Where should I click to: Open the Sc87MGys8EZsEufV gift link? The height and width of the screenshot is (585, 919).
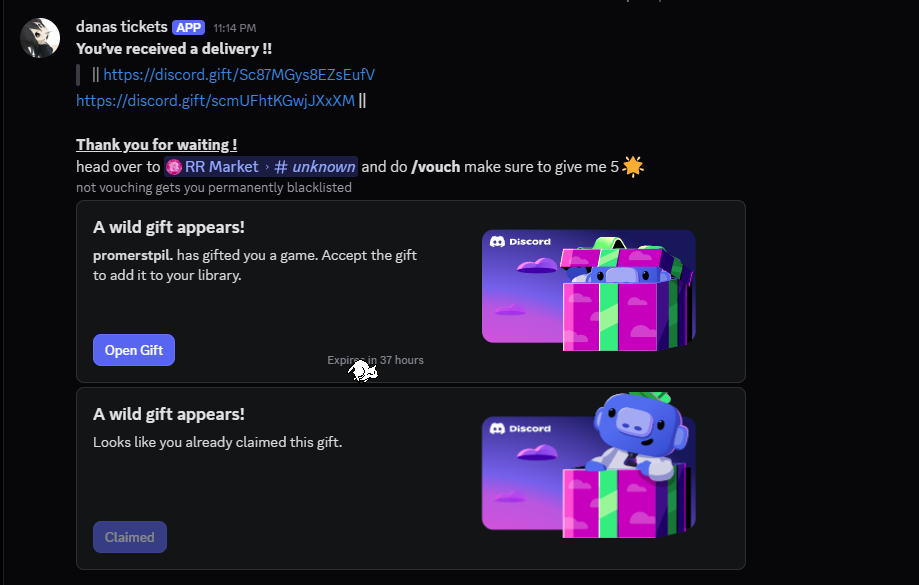(x=239, y=75)
